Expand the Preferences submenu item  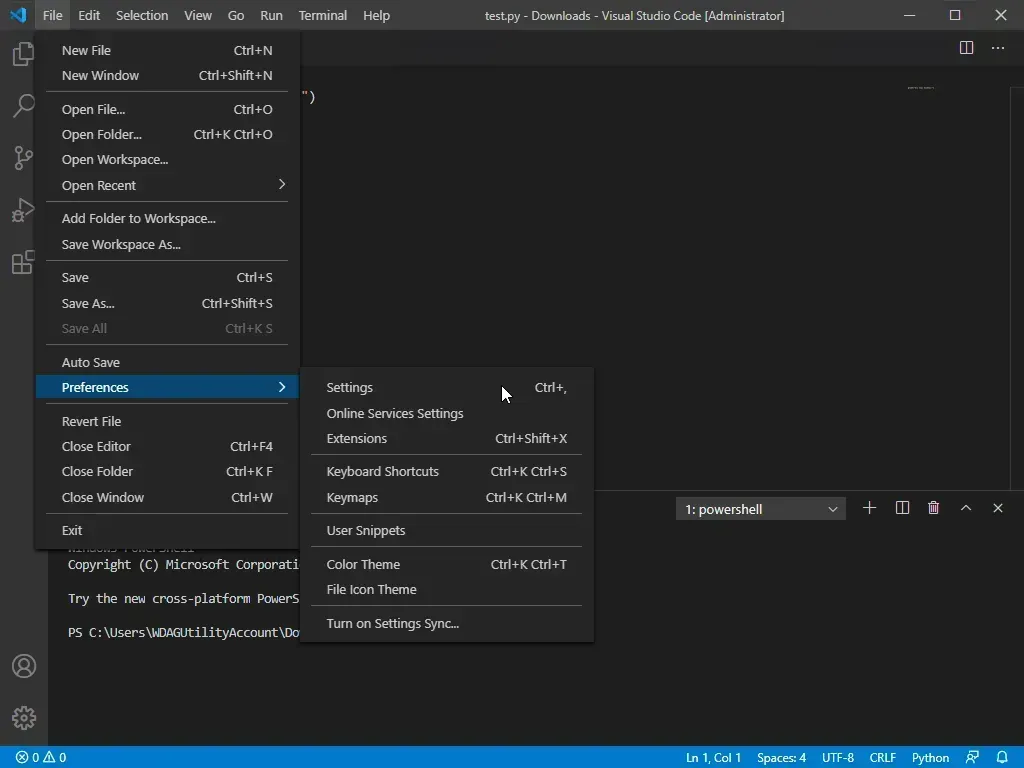point(167,387)
